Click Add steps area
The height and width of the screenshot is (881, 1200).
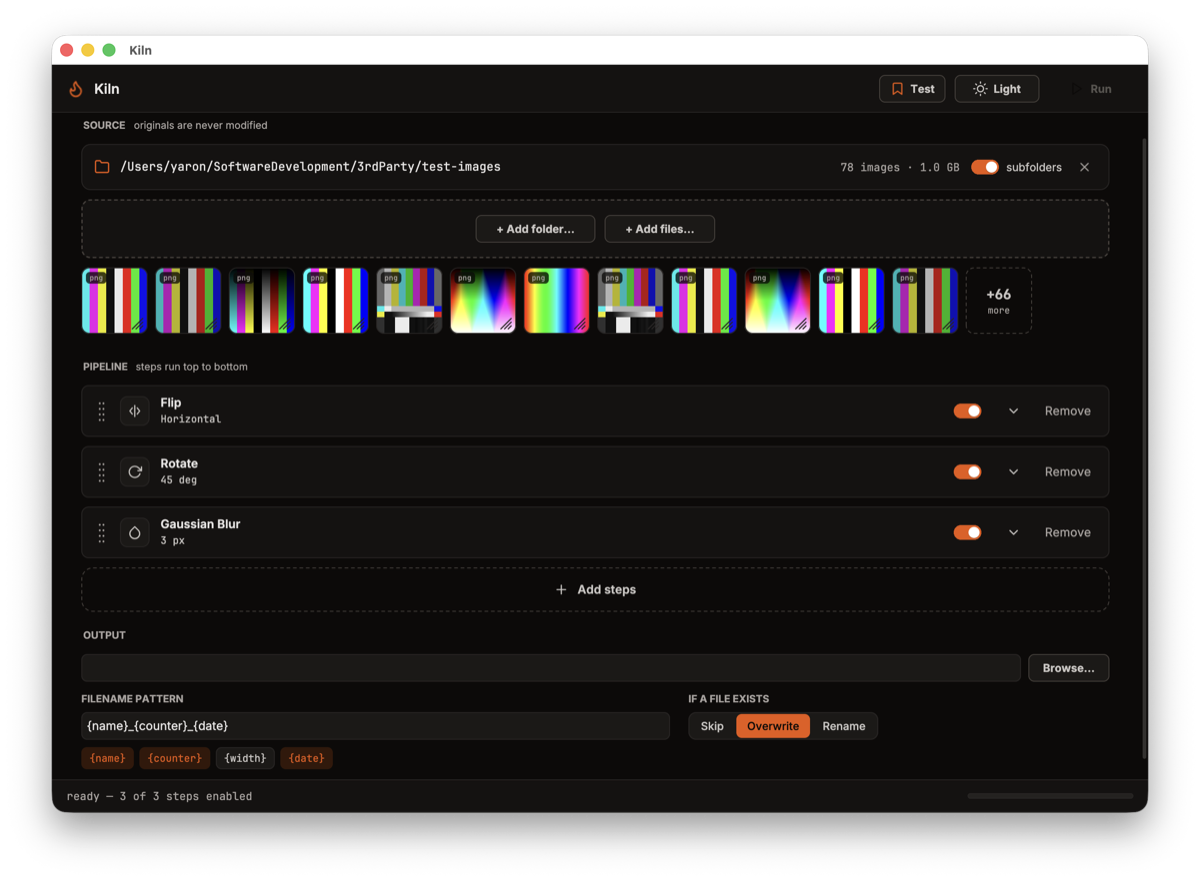tap(595, 590)
